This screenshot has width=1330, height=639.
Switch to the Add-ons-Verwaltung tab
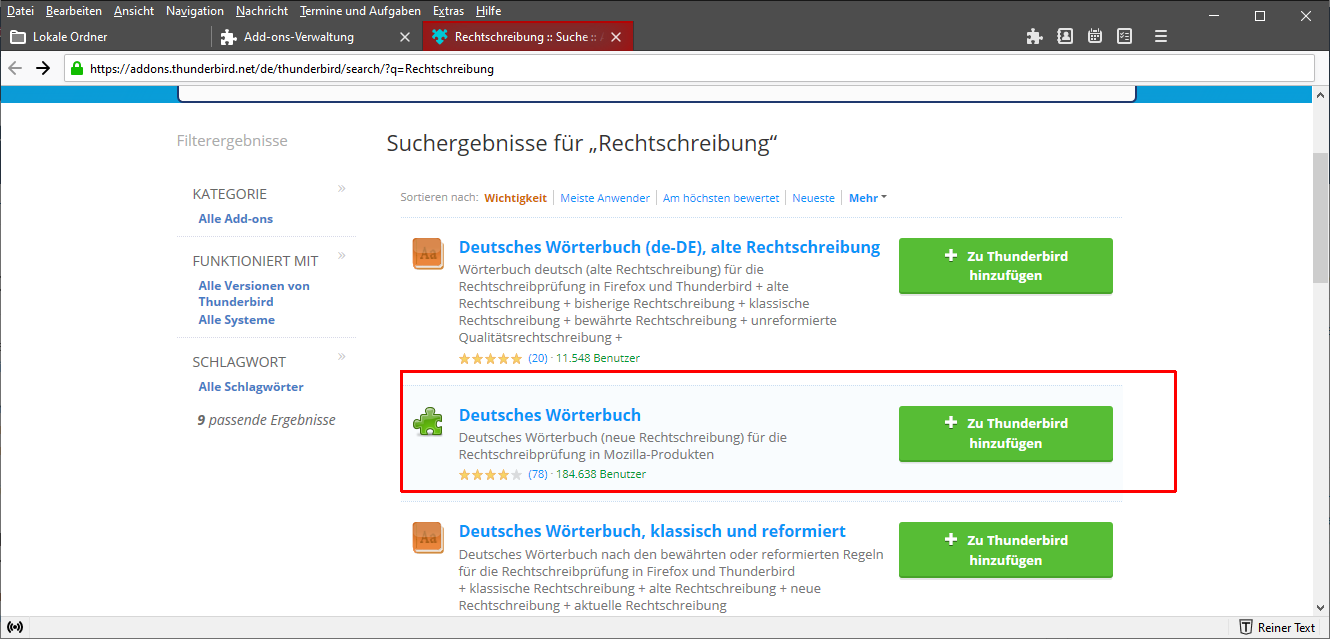tap(316, 37)
